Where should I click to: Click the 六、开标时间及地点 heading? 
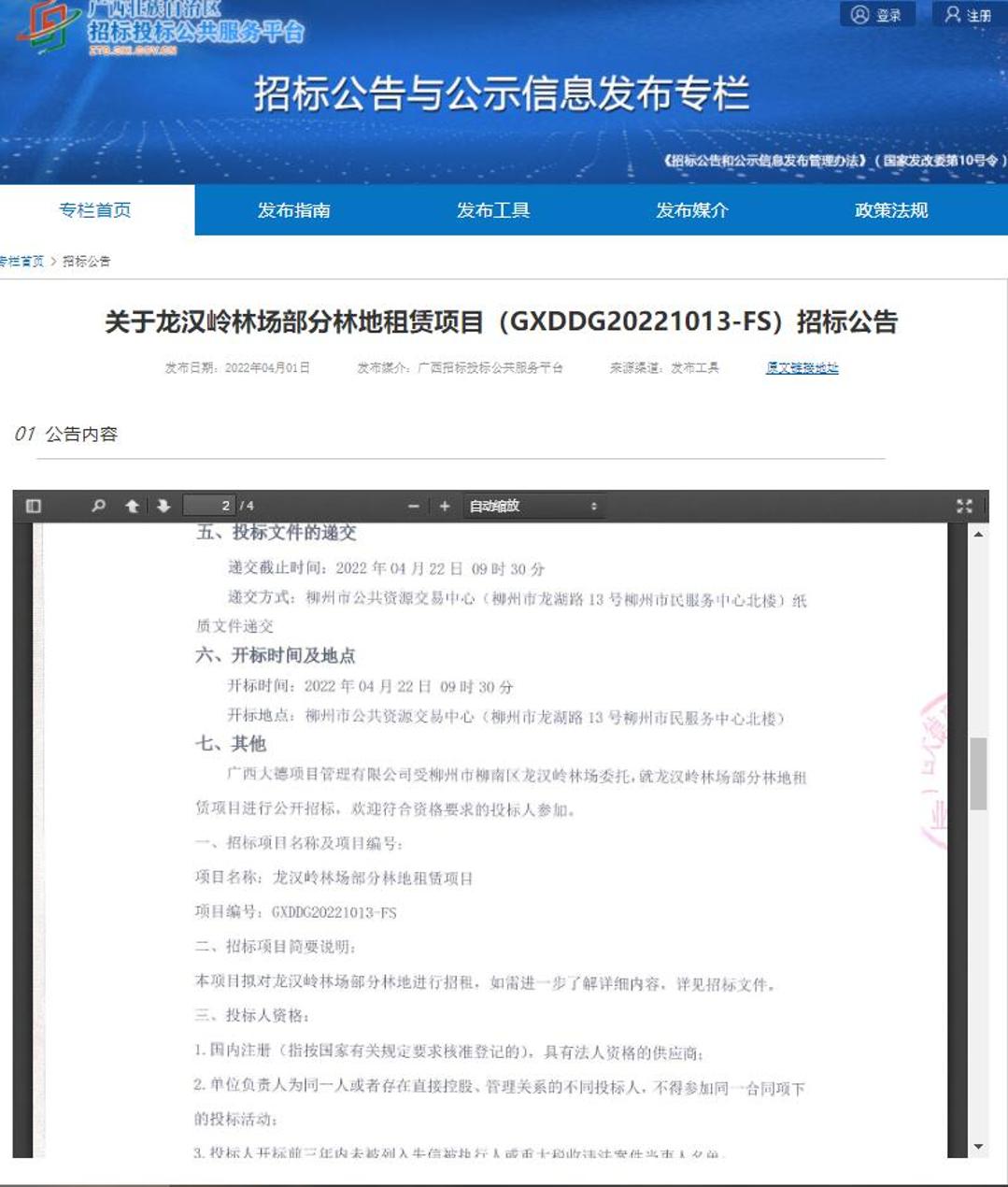(276, 655)
